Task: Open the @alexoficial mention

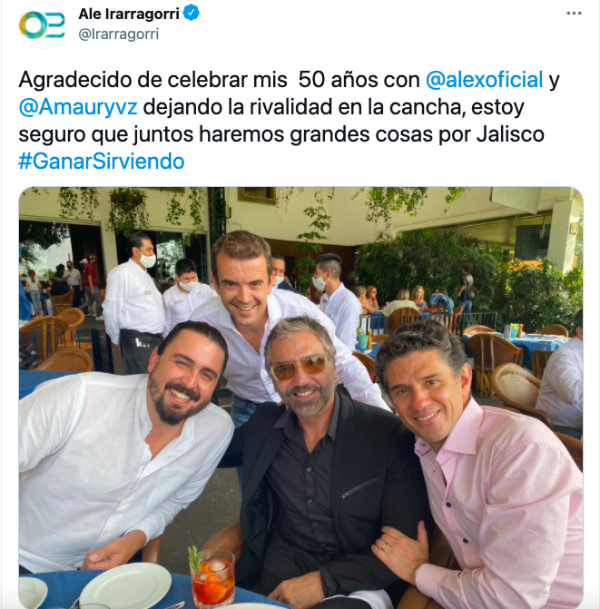Action: point(484,80)
